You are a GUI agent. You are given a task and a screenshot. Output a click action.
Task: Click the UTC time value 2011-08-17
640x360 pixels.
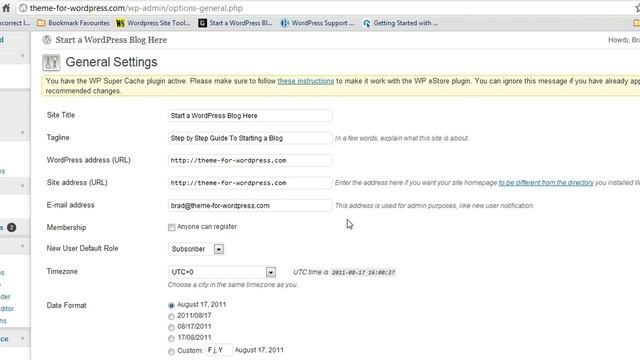tap(363, 273)
